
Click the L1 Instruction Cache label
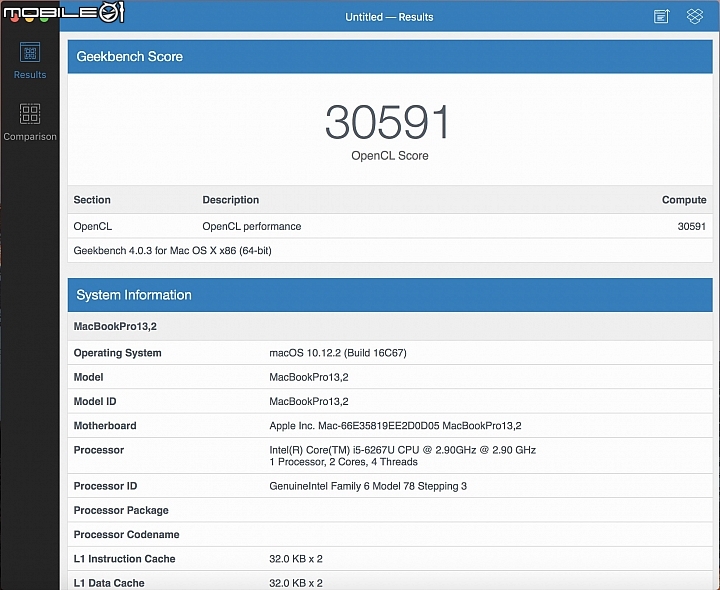pyautogui.click(x=124, y=559)
